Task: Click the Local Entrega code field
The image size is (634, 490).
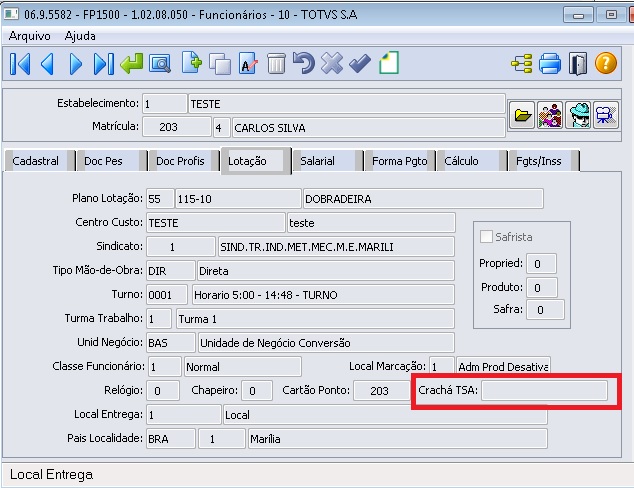Action: click(184, 414)
